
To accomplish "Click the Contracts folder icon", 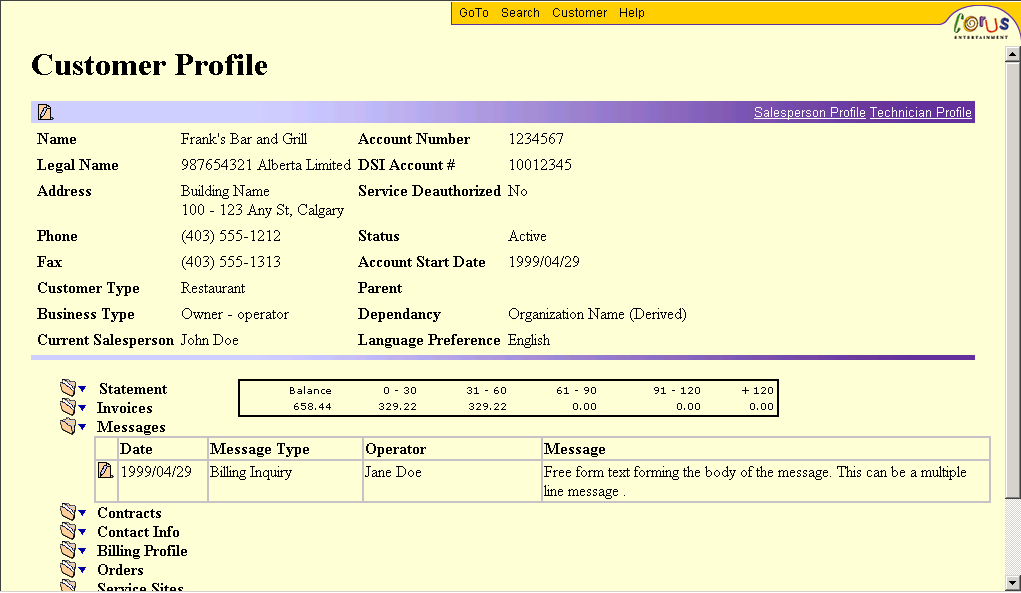I will pos(68,512).
